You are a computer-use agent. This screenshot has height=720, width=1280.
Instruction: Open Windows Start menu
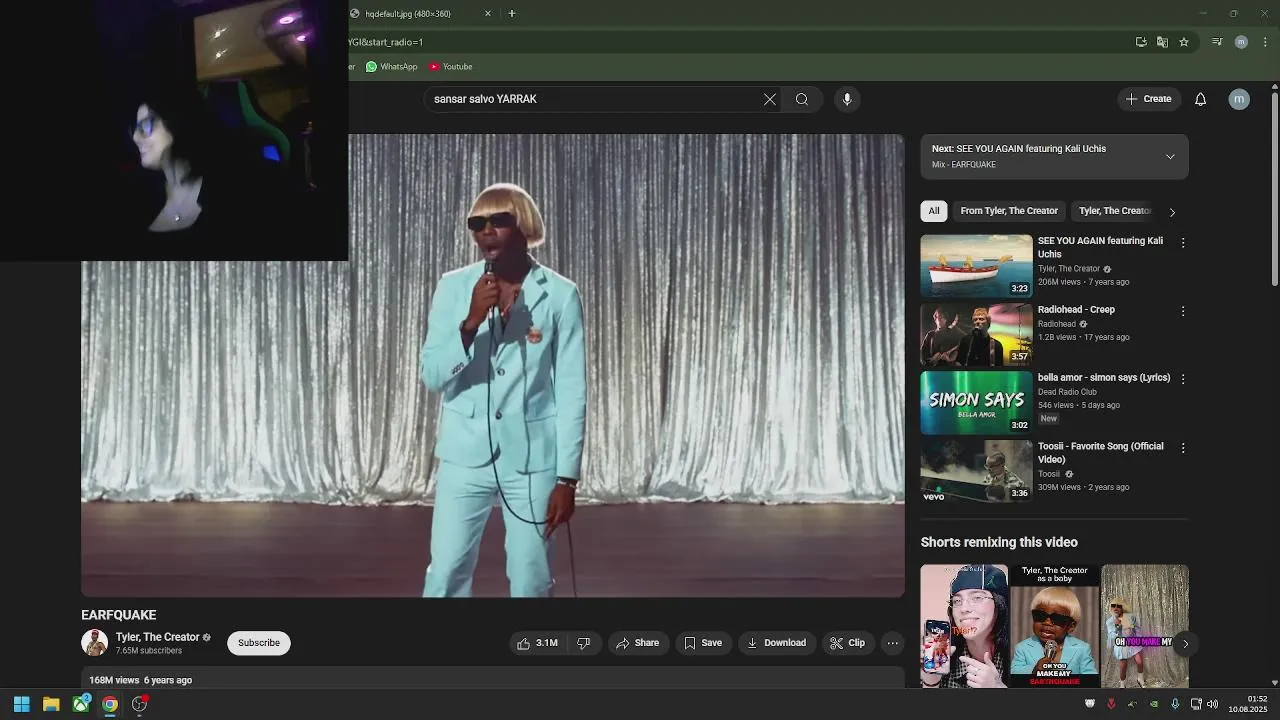(21, 704)
